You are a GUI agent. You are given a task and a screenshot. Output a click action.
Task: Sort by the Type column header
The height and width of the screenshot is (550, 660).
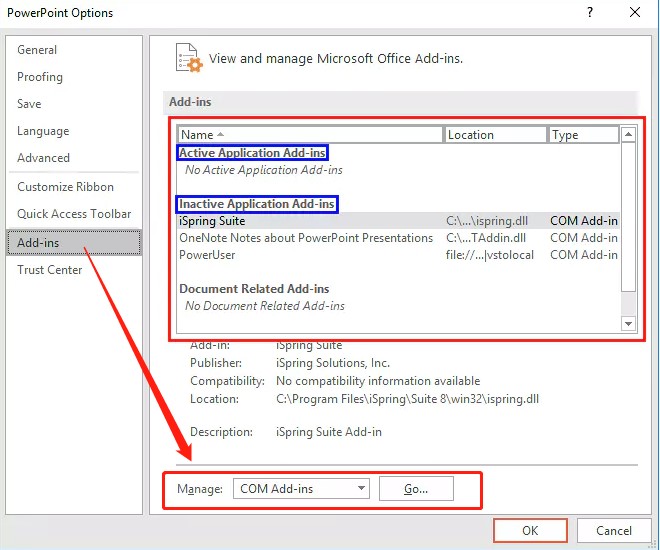point(583,135)
